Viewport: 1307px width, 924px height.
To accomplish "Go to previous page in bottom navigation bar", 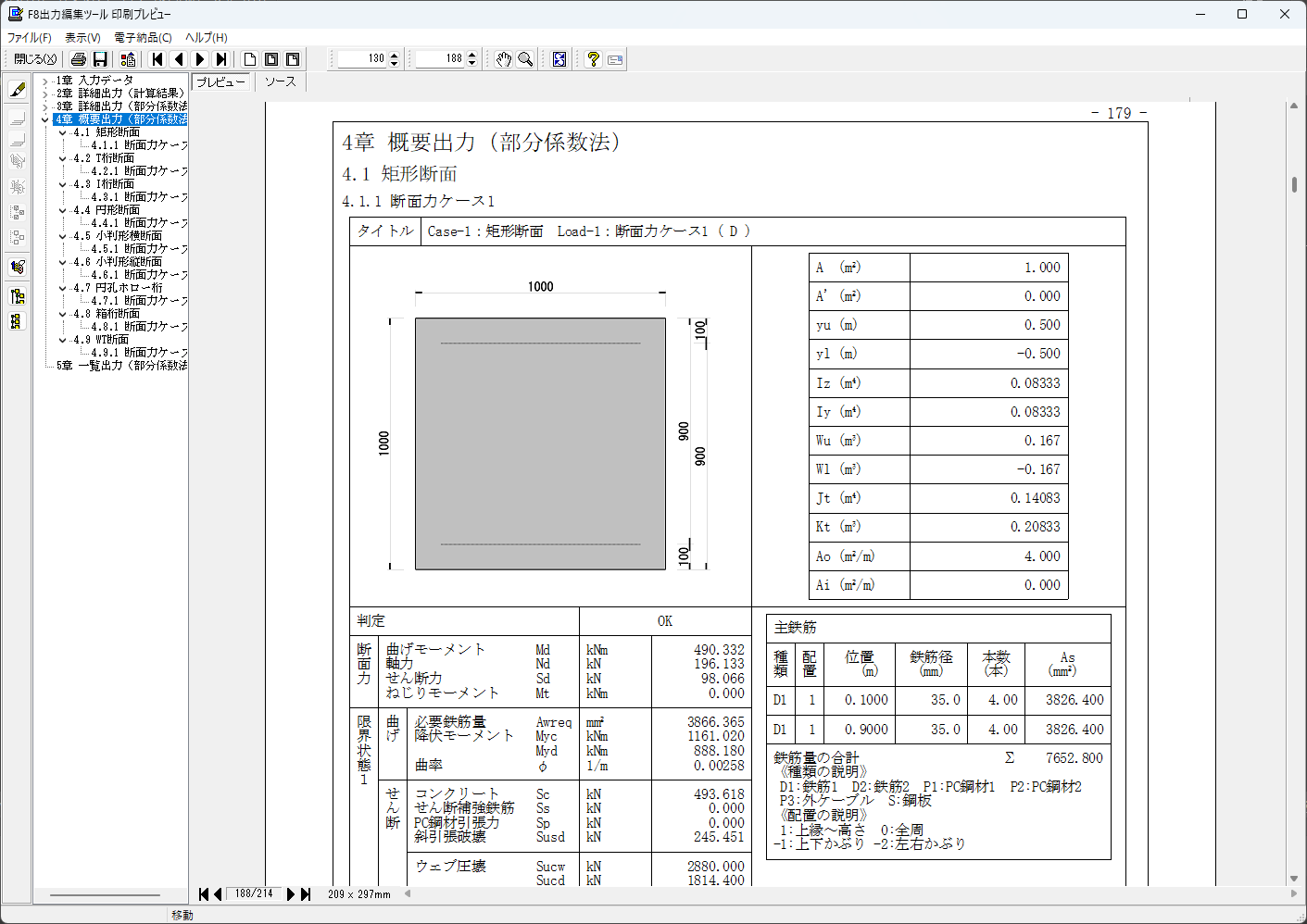I will pyautogui.click(x=218, y=894).
